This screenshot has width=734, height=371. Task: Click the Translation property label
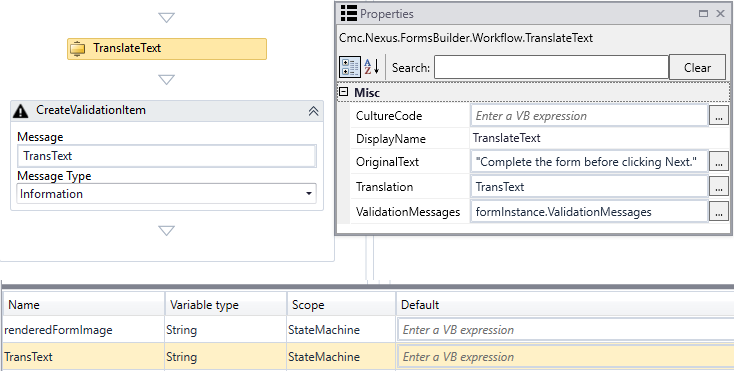point(384,187)
